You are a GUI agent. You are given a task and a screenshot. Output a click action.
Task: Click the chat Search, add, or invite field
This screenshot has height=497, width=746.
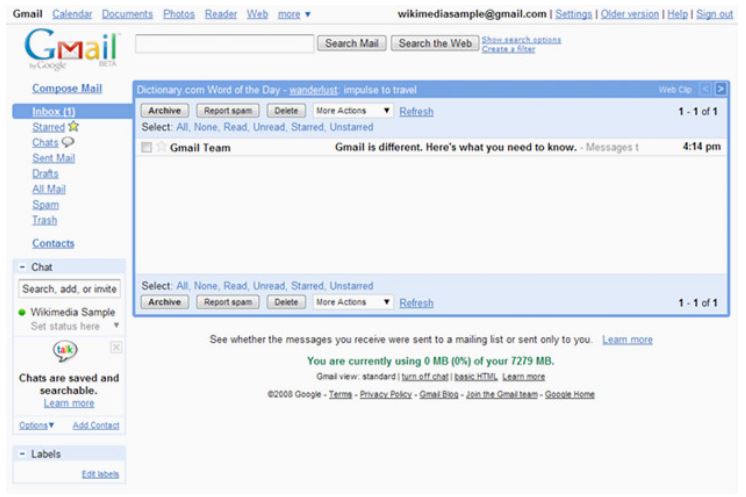70,290
